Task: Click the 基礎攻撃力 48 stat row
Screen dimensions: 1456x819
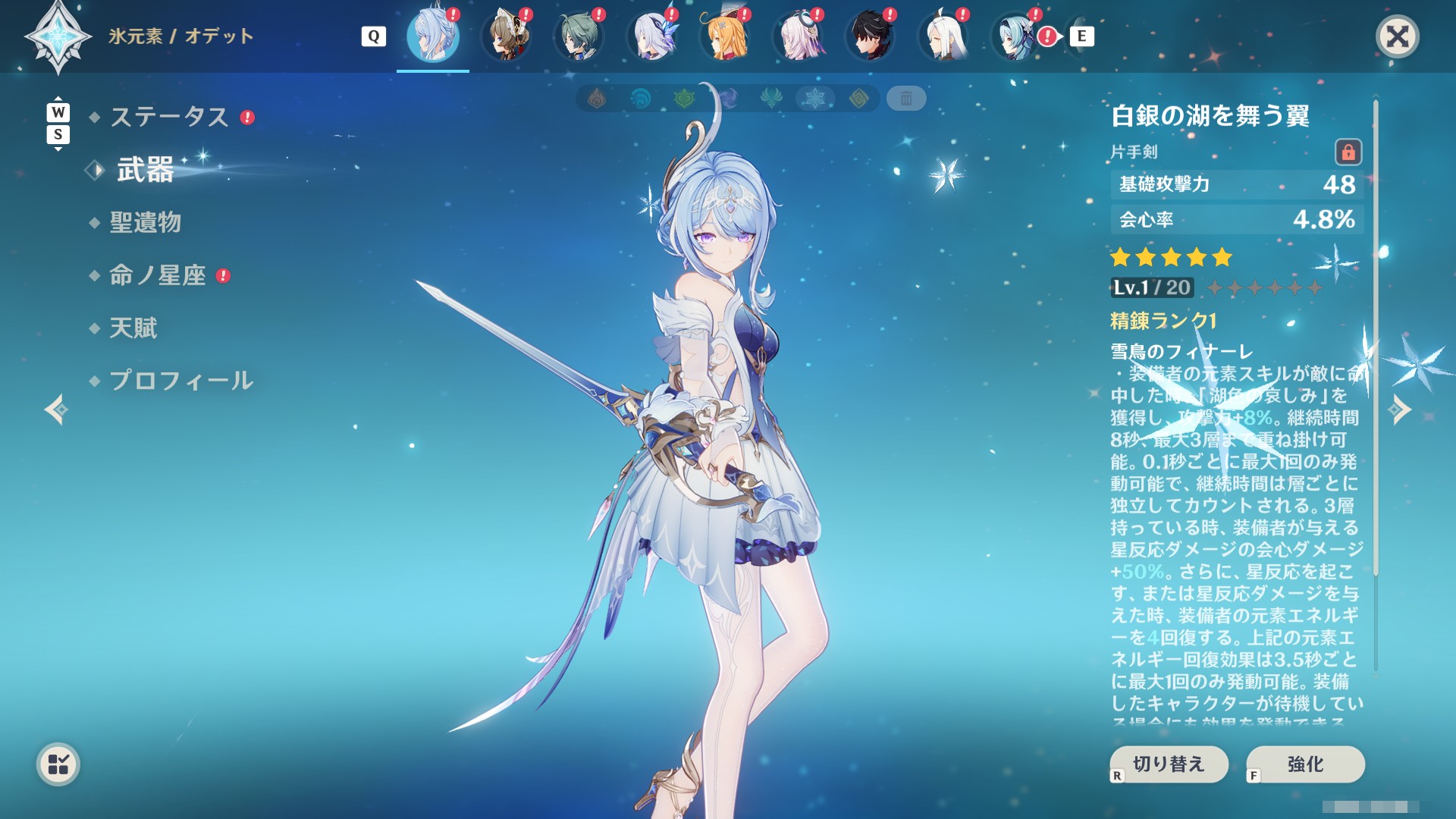Action: (1237, 184)
